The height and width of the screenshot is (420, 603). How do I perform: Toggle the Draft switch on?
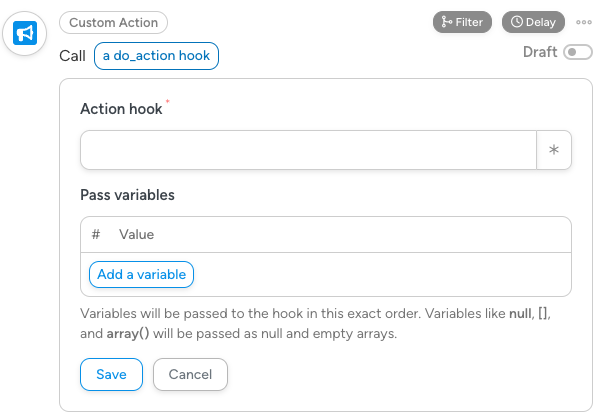click(x=578, y=52)
